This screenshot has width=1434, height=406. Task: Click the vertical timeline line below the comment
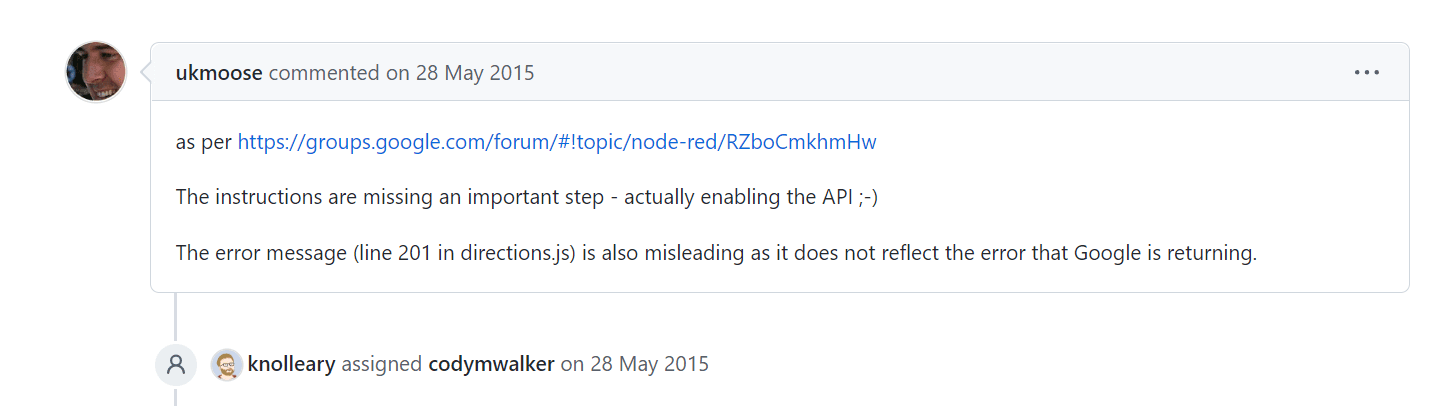tap(176, 316)
